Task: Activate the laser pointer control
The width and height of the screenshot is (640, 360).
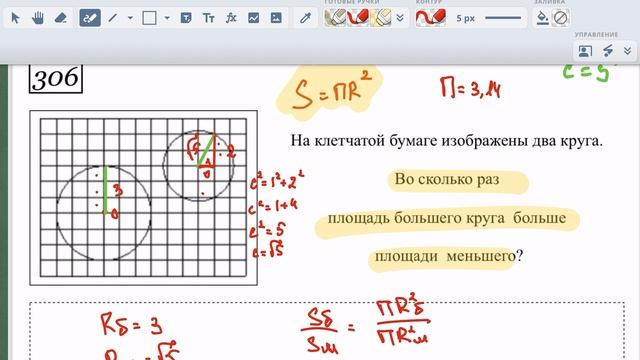Action: (608, 51)
